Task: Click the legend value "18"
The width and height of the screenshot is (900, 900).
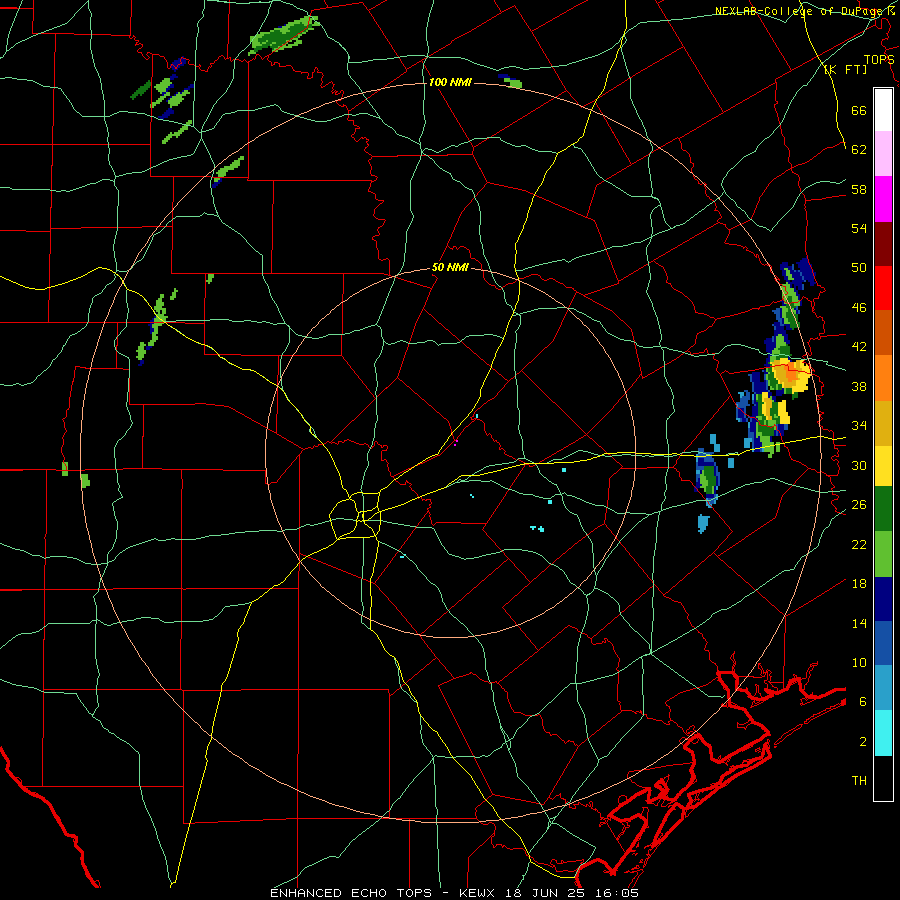Action: 859,584
